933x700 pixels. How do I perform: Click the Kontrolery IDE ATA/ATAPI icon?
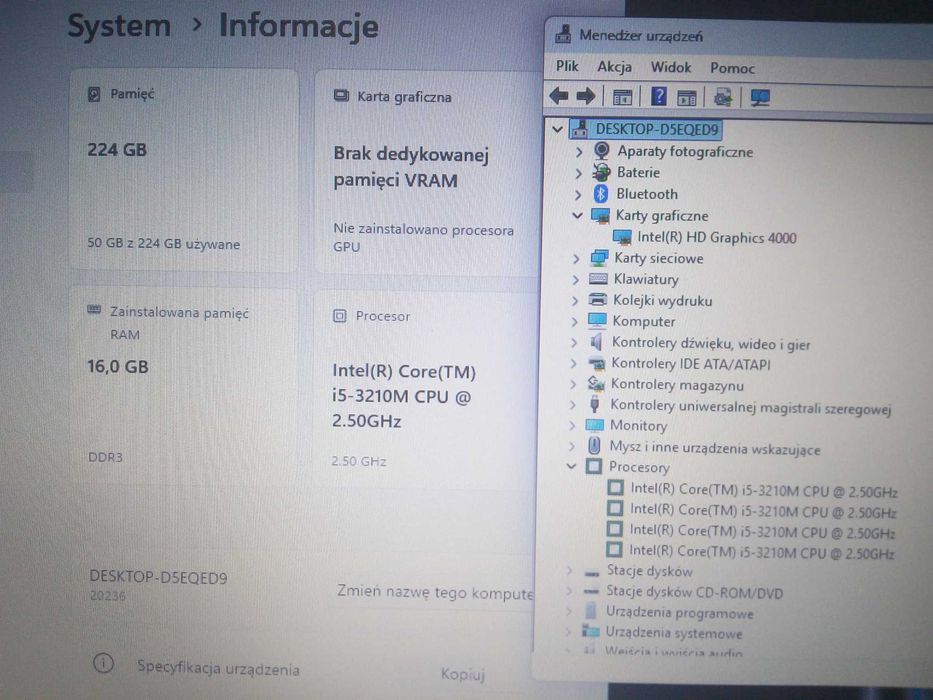click(596, 362)
